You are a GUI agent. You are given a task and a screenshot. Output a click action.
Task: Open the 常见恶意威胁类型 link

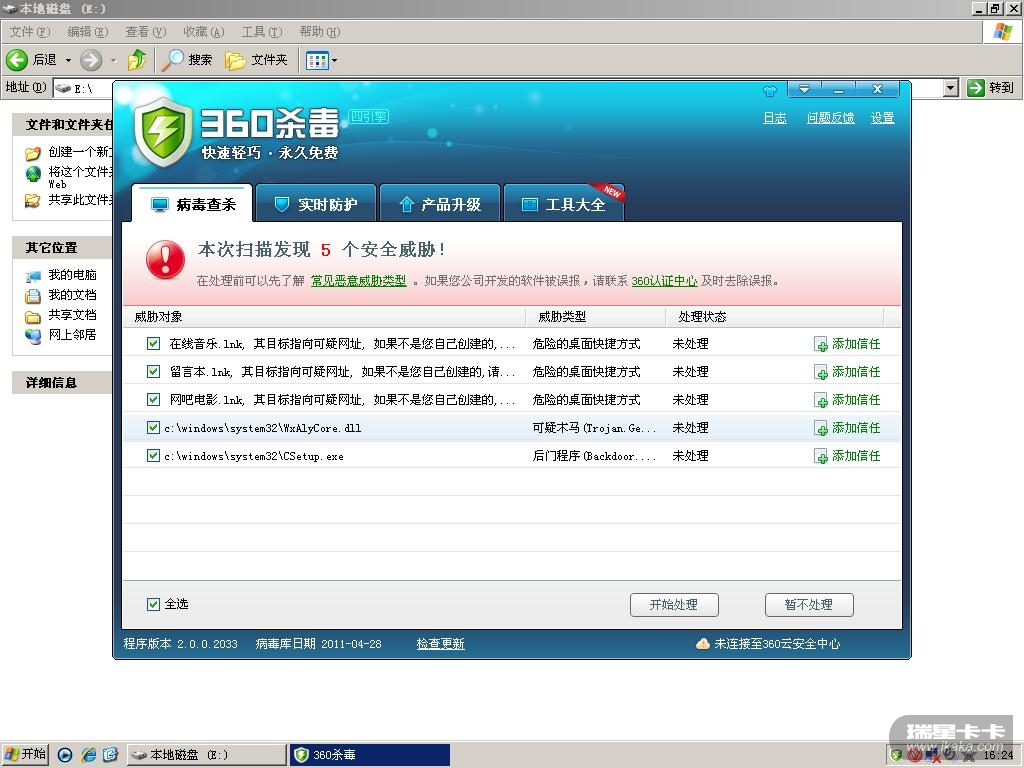click(358, 281)
